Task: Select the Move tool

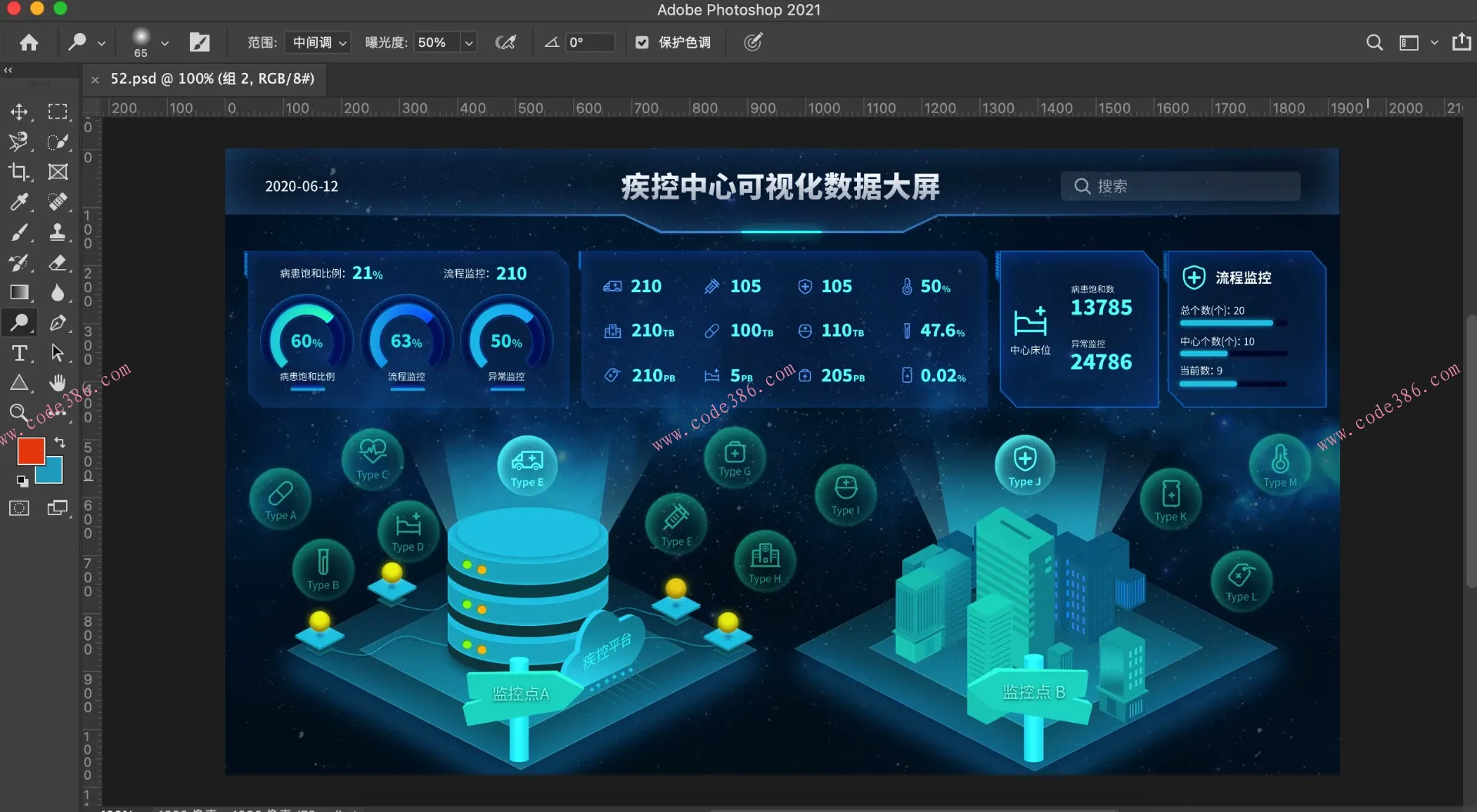Action: click(19, 111)
